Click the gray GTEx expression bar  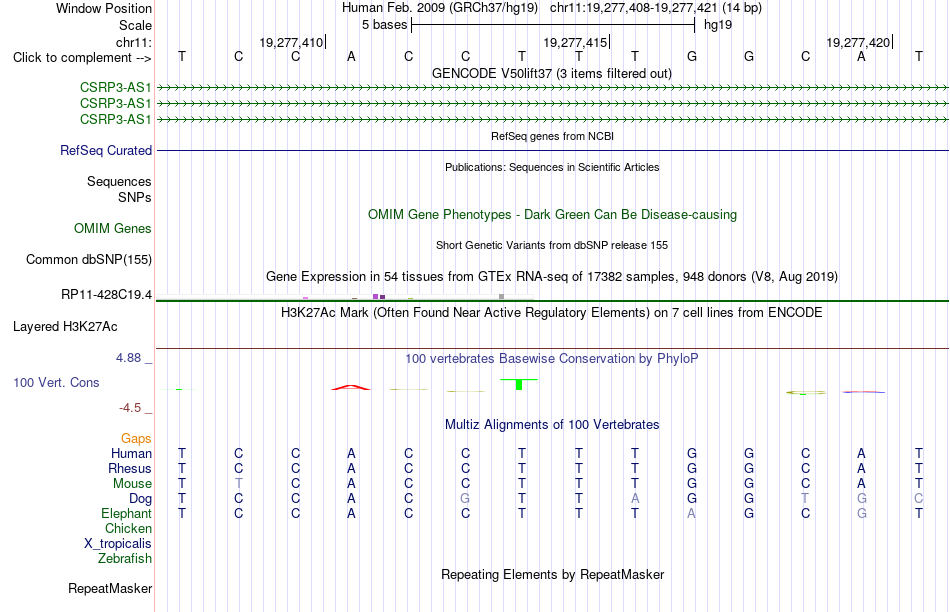point(502,296)
